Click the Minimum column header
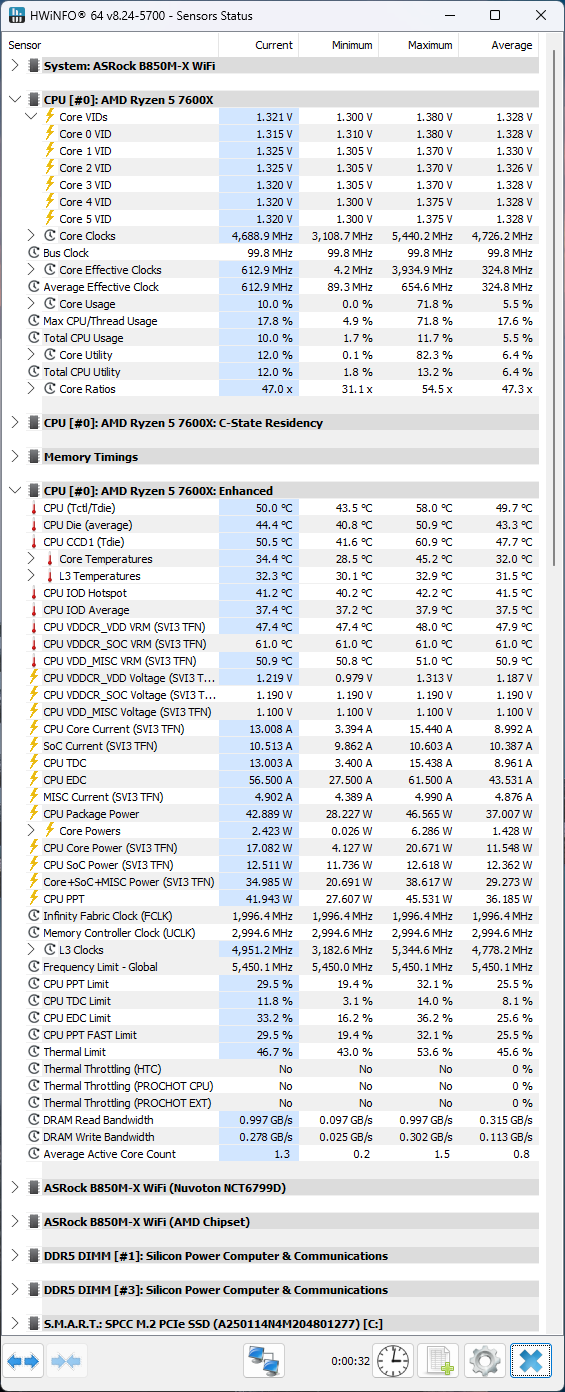 [x=338, y=45]
